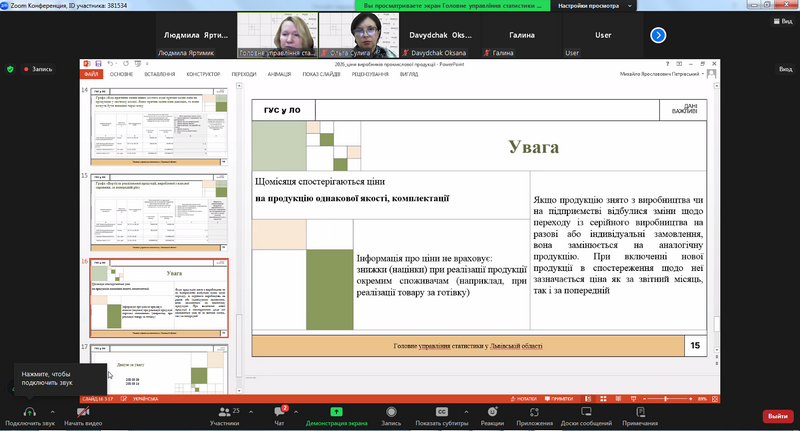This screenshot has height=431, width=800.
Task: Open the ФАЙЛ tab in PowerPoint
Action: click(x=91, y=74)
